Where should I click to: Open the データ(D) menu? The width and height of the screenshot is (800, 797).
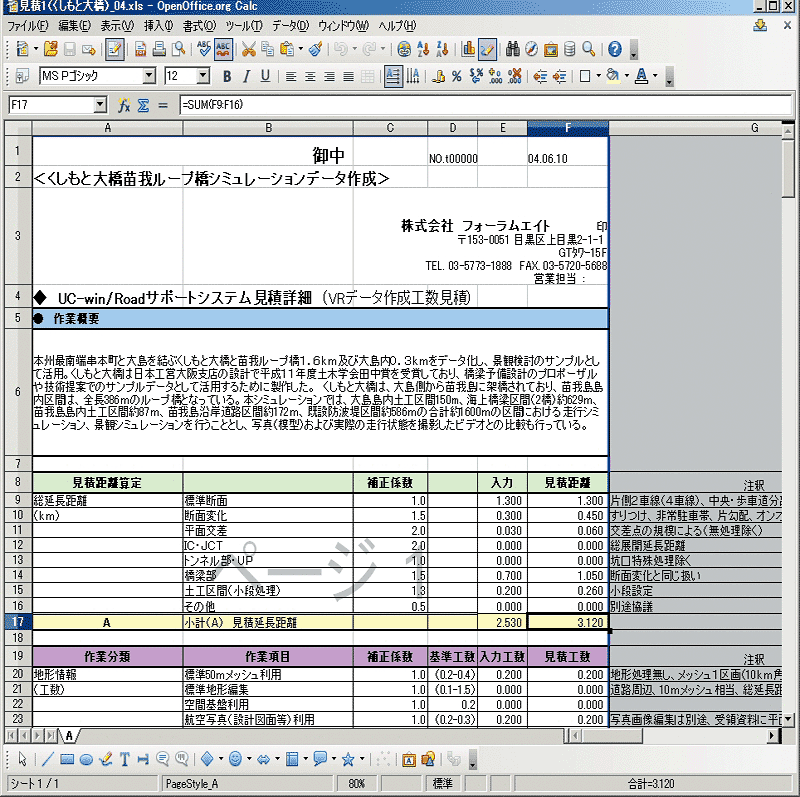point(290,26)
